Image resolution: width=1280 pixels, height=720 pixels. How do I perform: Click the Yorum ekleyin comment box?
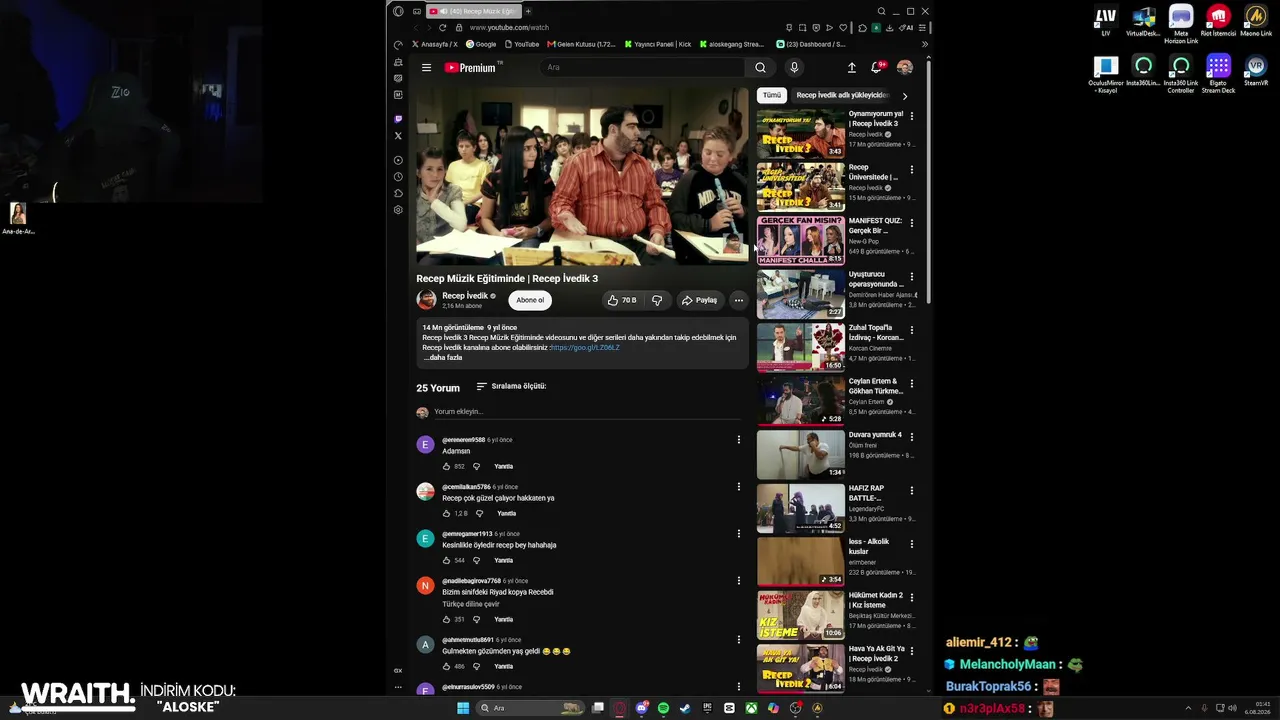(x=590, y=412)
